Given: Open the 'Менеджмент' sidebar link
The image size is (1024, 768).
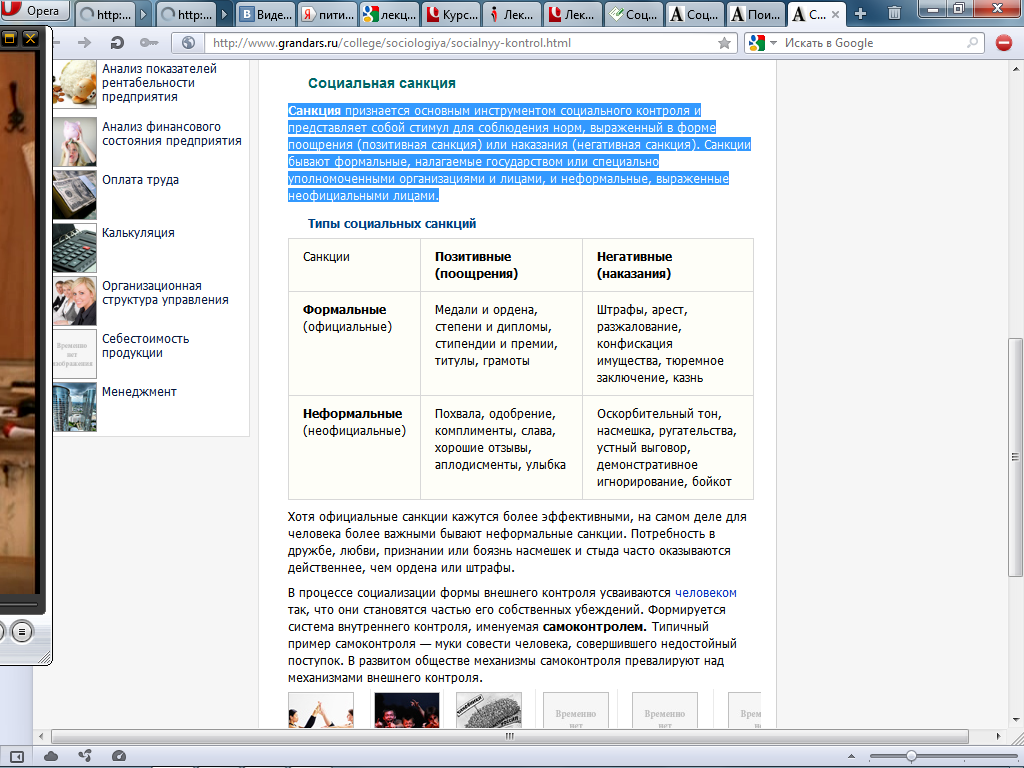Looking at the screenshot, I should point(139,391).
